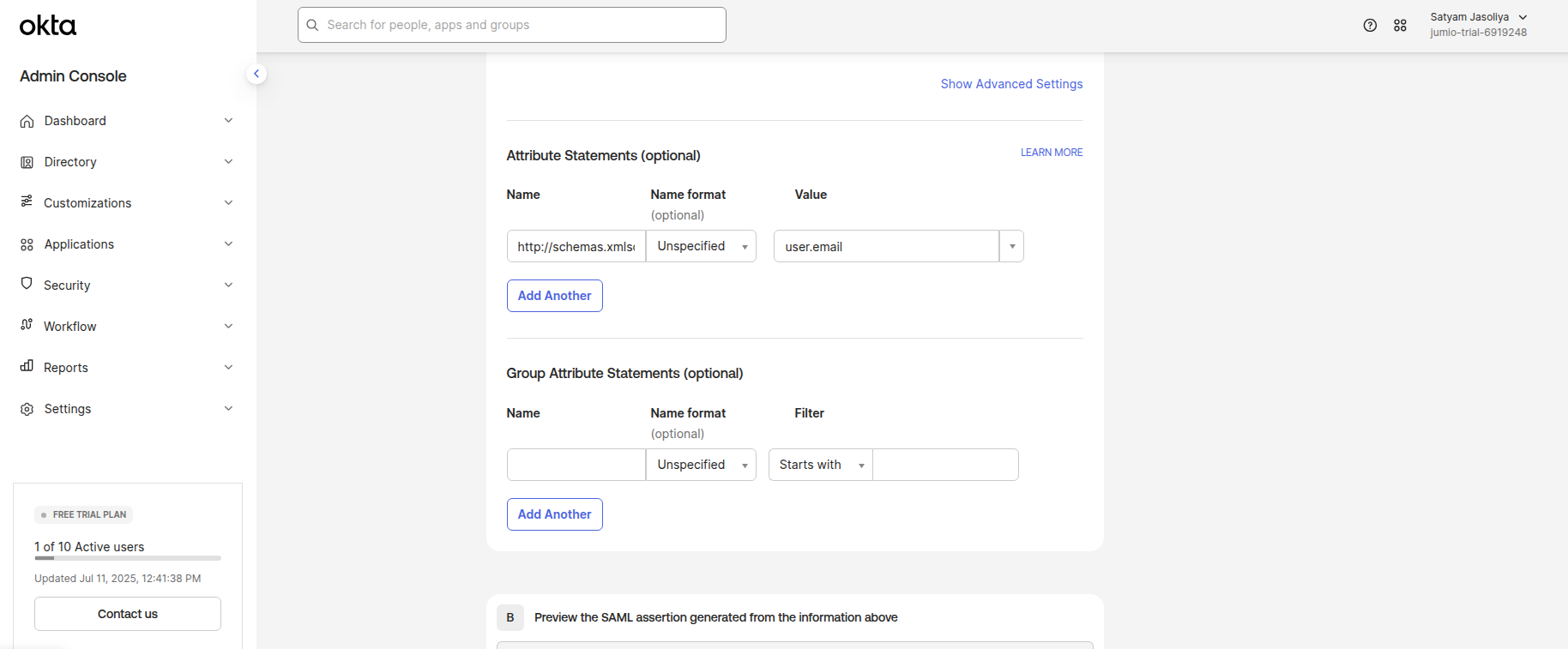Click the search people, apps, groups field
Screen dimensions: 1568x649
click(x=512, y=25)
